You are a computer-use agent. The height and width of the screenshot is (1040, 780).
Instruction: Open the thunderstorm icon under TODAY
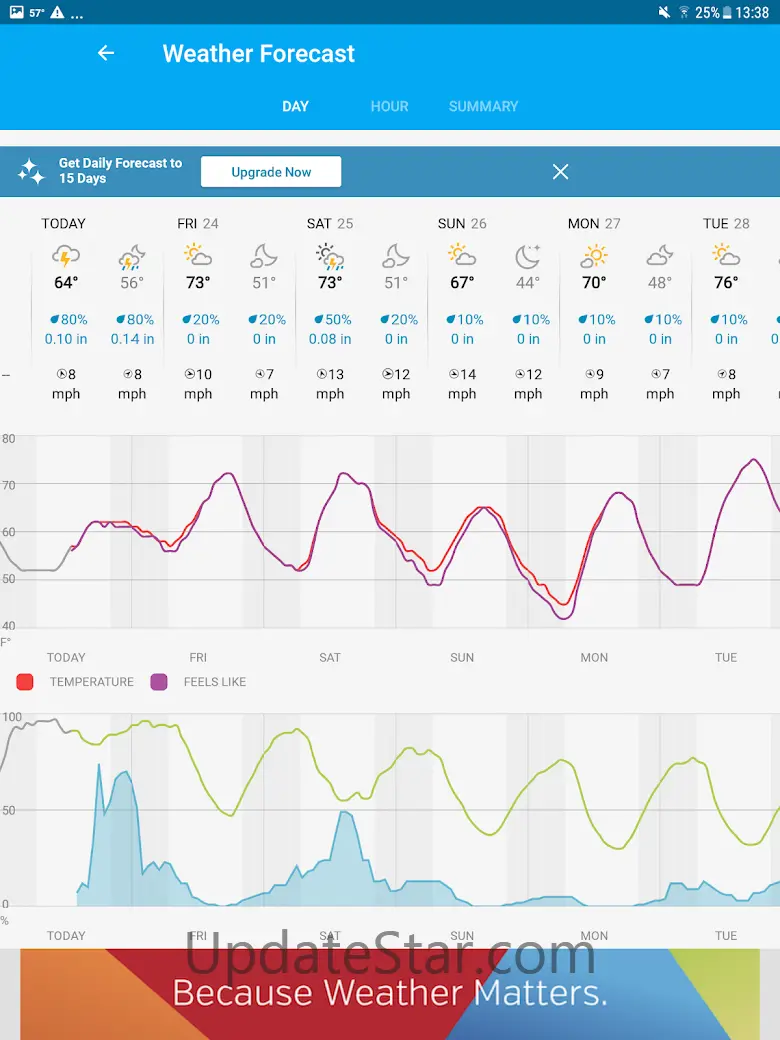(x=66, y=256)
